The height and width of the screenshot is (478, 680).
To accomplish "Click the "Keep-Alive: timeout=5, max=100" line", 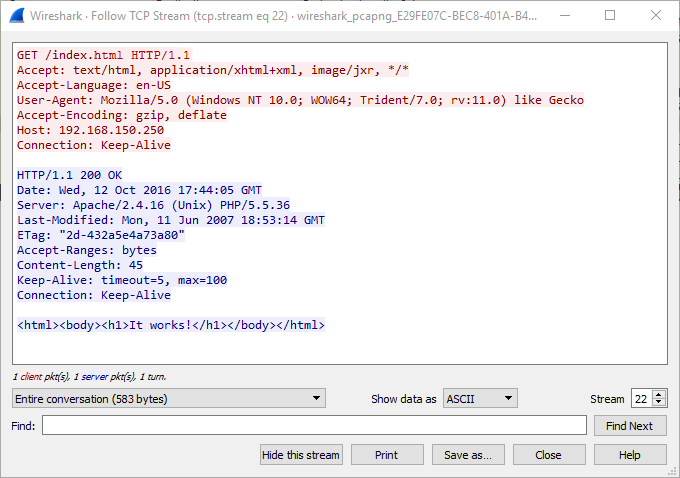I will point(122,280).
